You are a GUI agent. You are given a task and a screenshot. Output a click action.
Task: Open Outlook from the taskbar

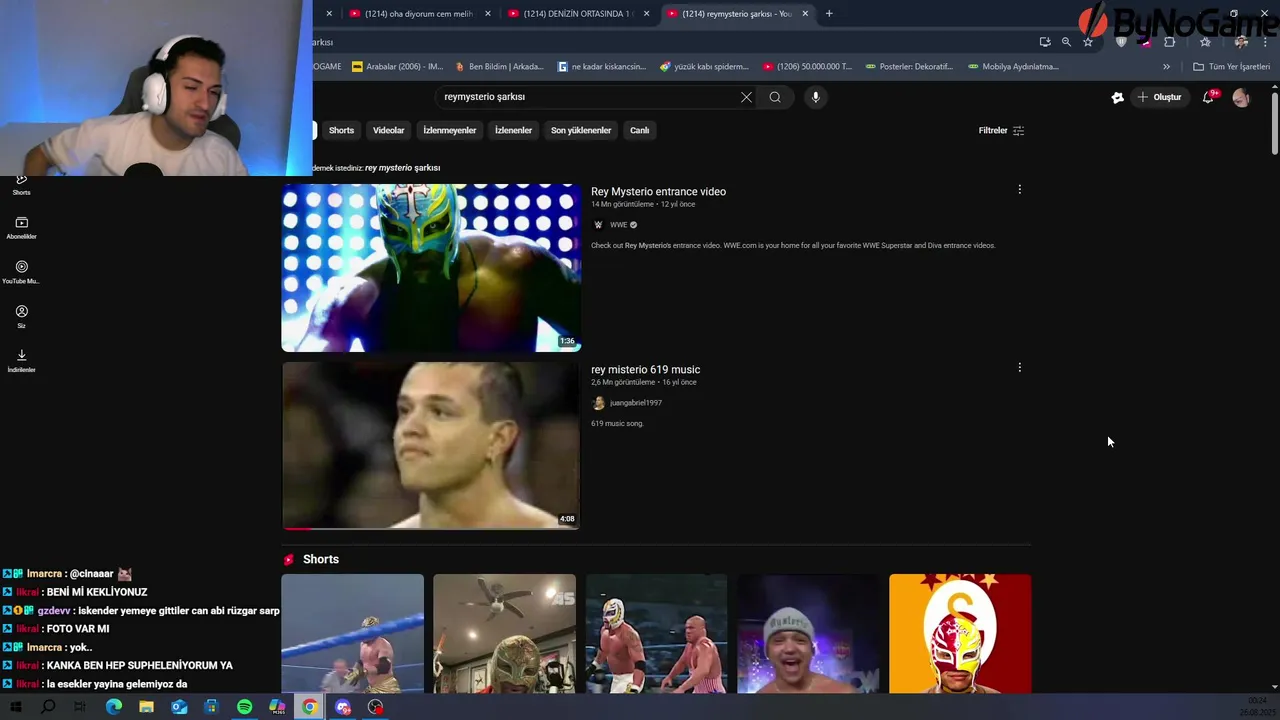coord(179,707)
